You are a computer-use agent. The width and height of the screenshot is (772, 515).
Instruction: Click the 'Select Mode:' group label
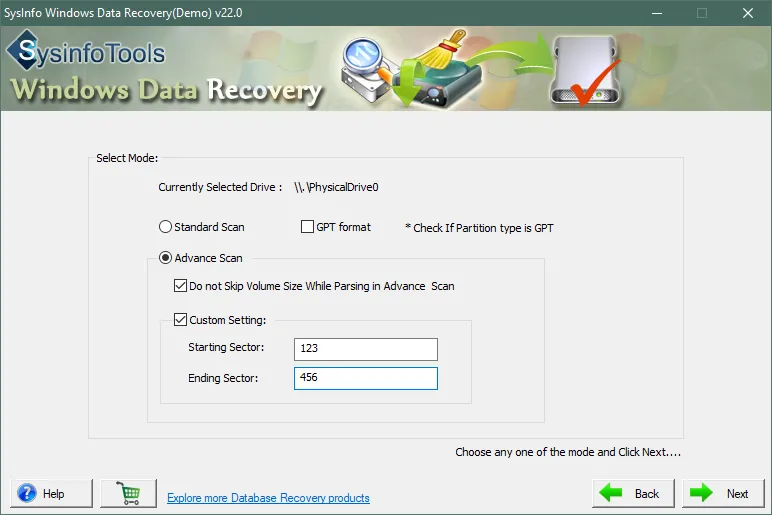pos(127,158)
